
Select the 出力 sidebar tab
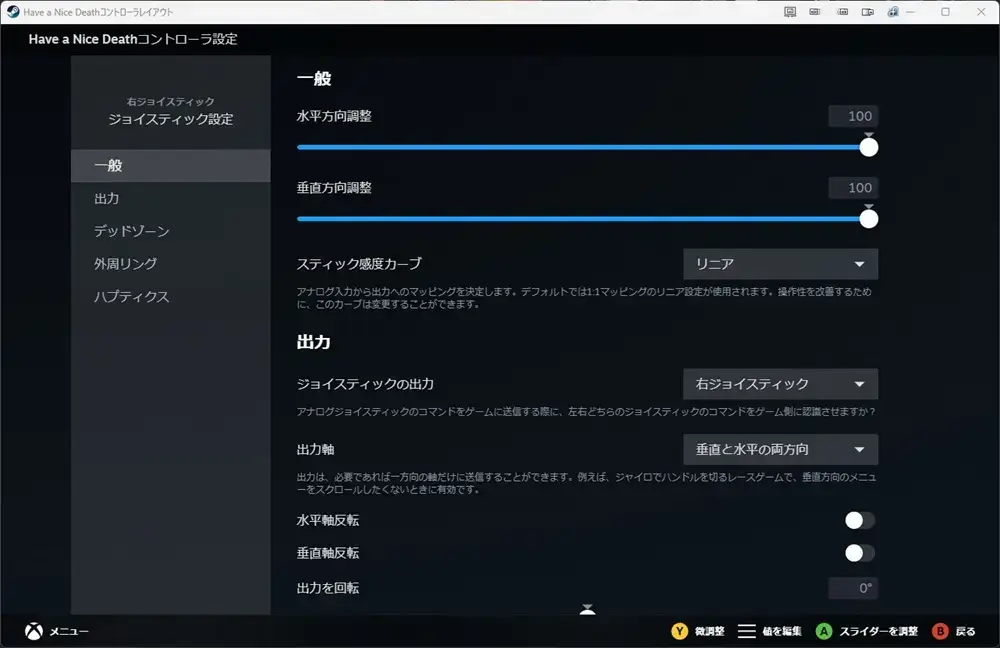(170, 198)
